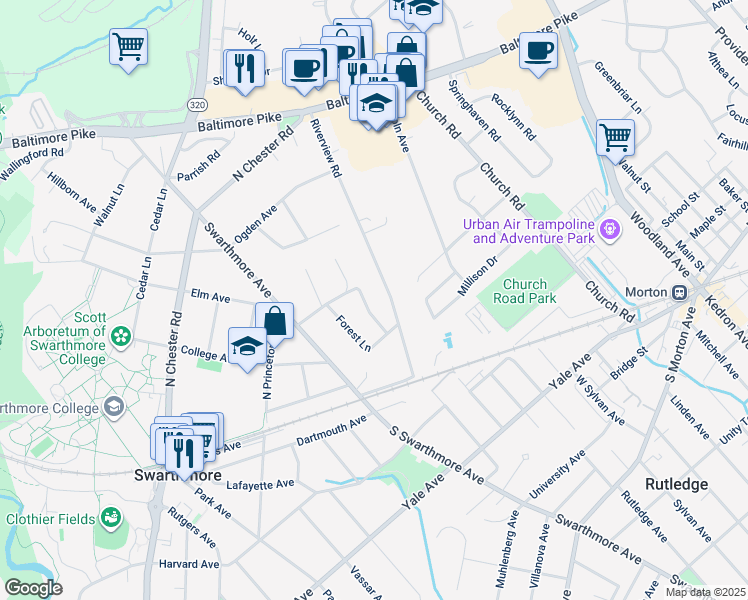The image size is (748, 600).
Task: Click the restaurant marker near Route 320 shield
Action: 245,69
